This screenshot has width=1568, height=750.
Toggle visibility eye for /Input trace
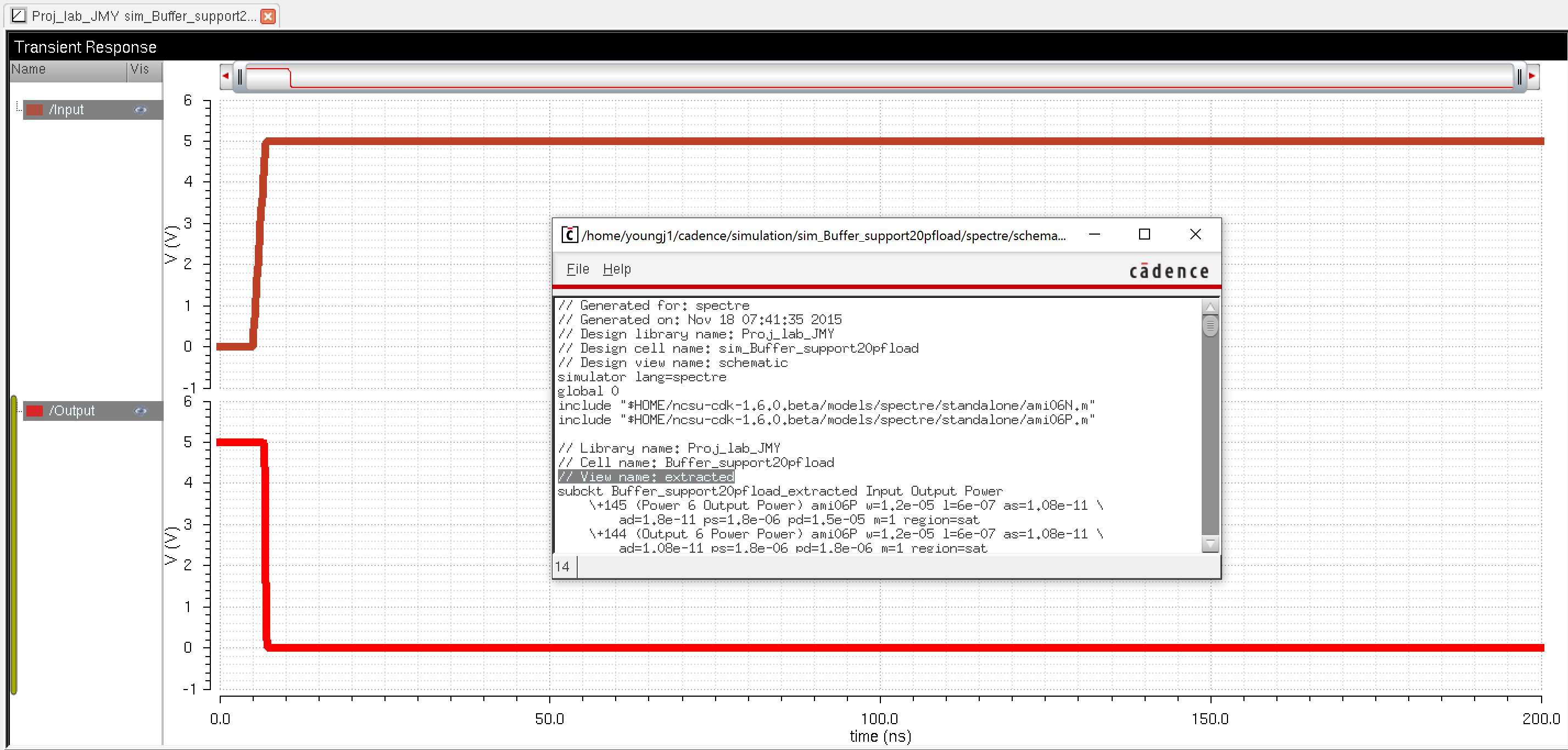(141, 110)
